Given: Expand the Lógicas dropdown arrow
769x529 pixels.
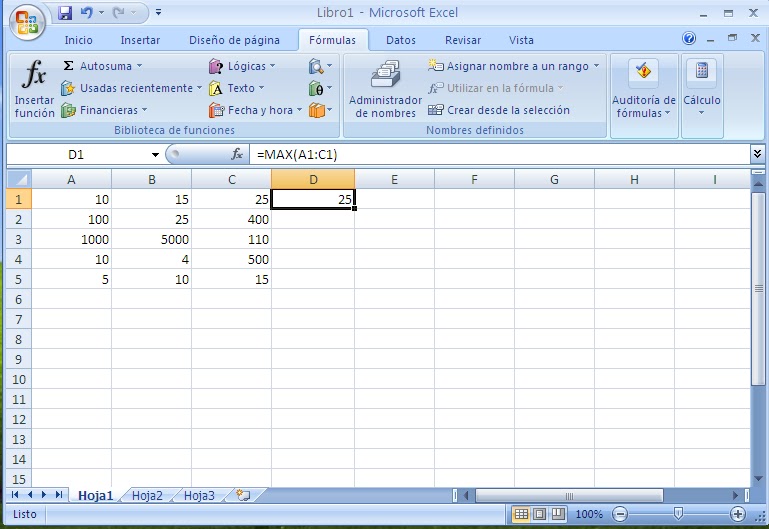Looking at the screenshot, I should click(x=273, y=66).
